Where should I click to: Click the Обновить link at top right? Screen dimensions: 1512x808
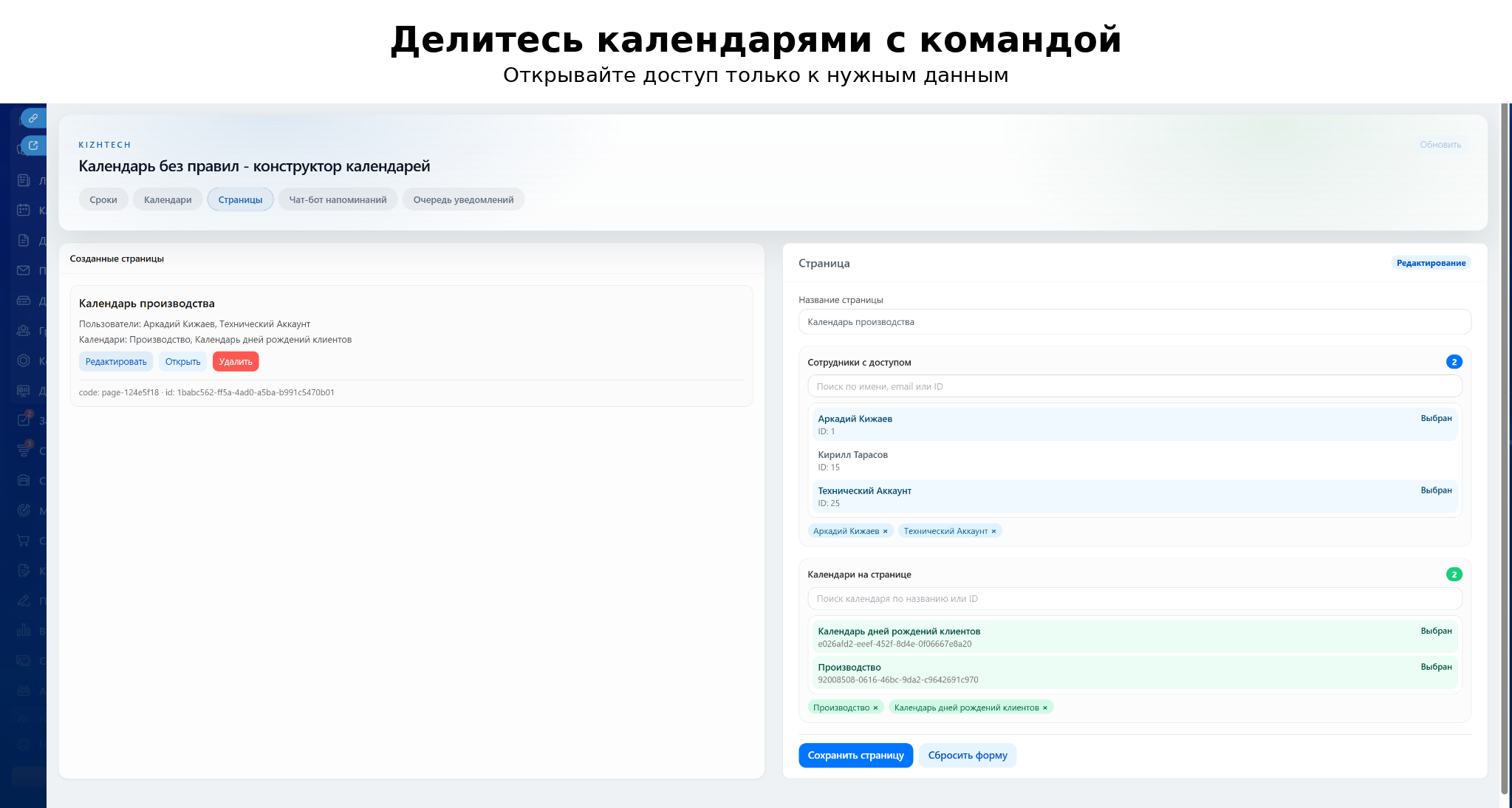1440,145
